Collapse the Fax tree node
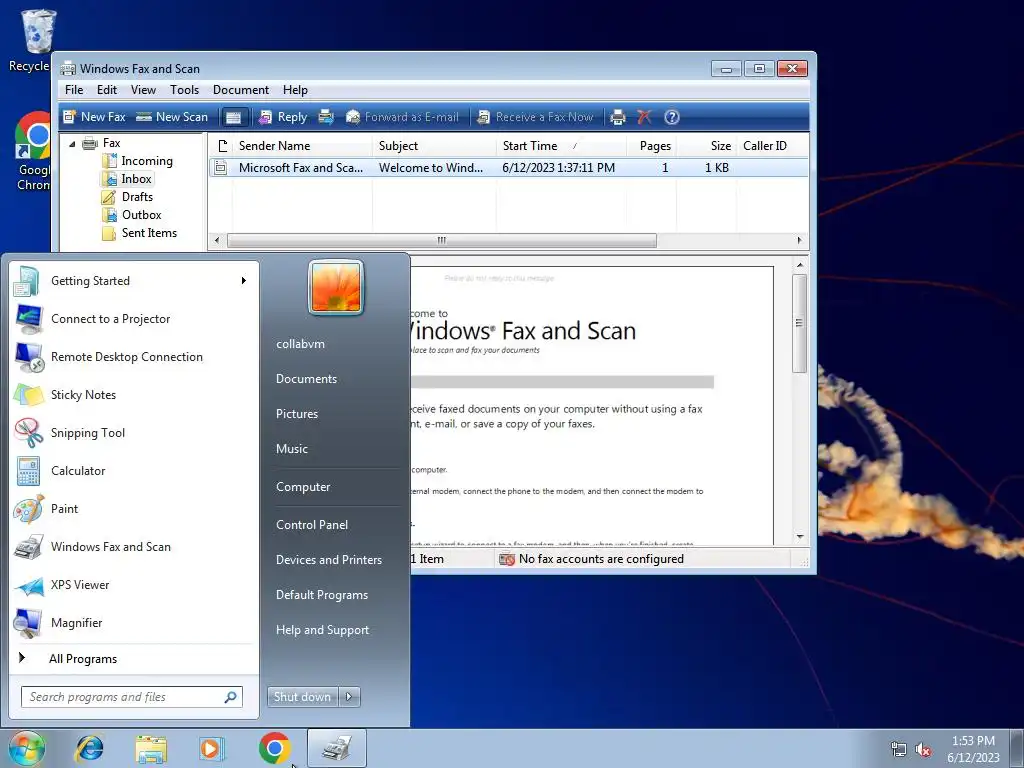Image resolution: width=1024 pixels, height=768 pixels. (x=72, y=144)
